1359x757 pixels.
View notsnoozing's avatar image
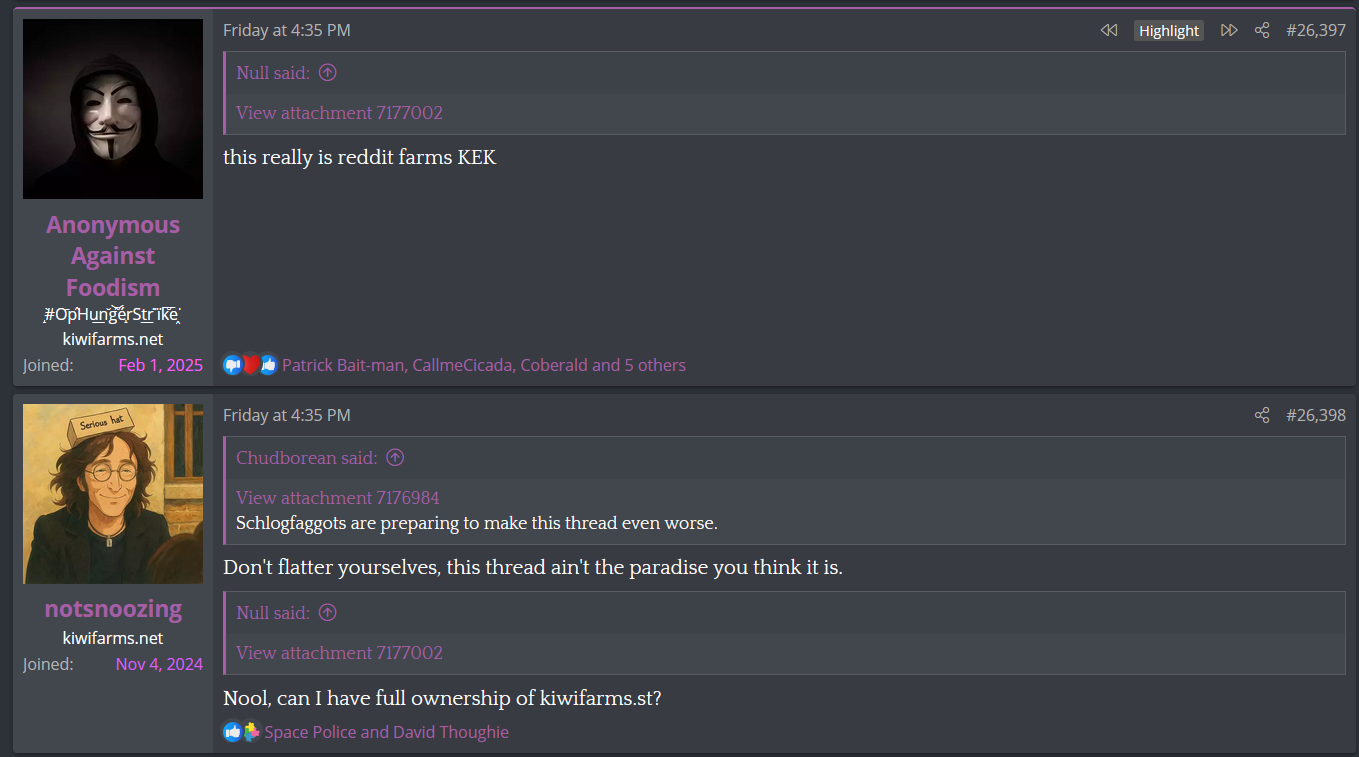(x=113, y=494)
